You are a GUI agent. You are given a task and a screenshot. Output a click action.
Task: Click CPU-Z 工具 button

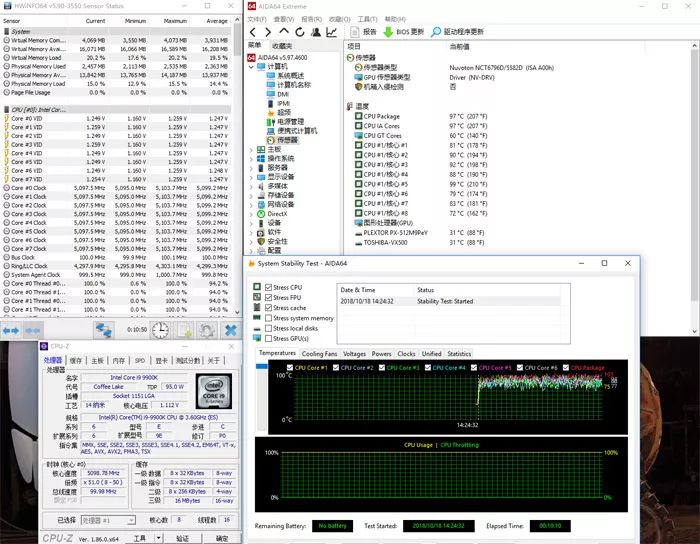point(139,538)
